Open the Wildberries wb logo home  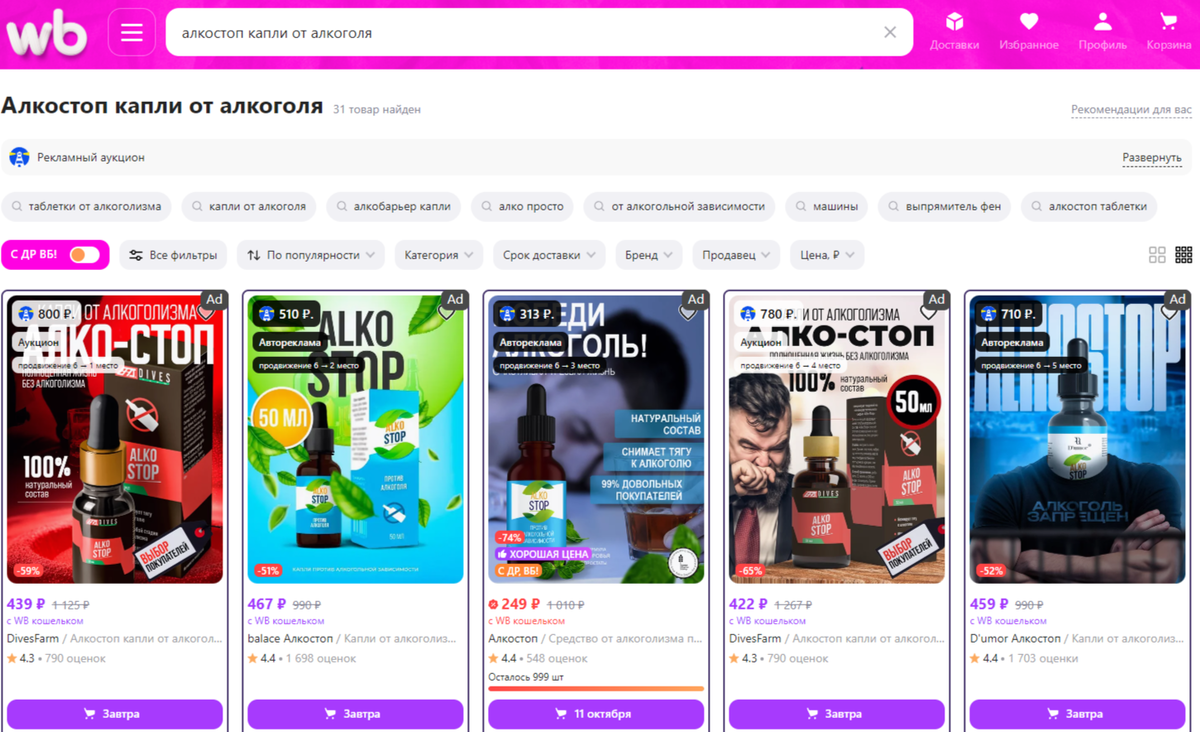pyautogui.click(x=47, y=33)
